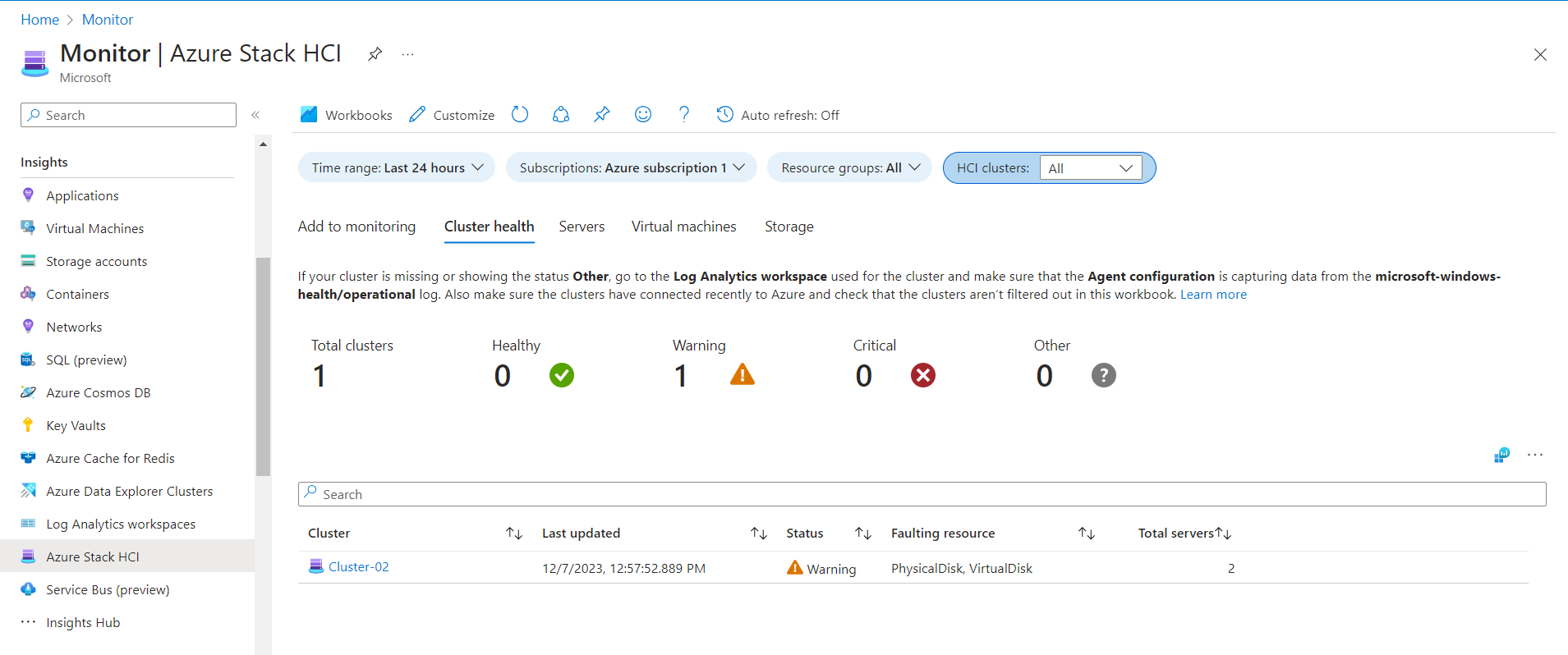This screenshot has width=1568, height=655.
Task: Click the orange Warning triangle tile icon
Action: [x=743, y=374]
